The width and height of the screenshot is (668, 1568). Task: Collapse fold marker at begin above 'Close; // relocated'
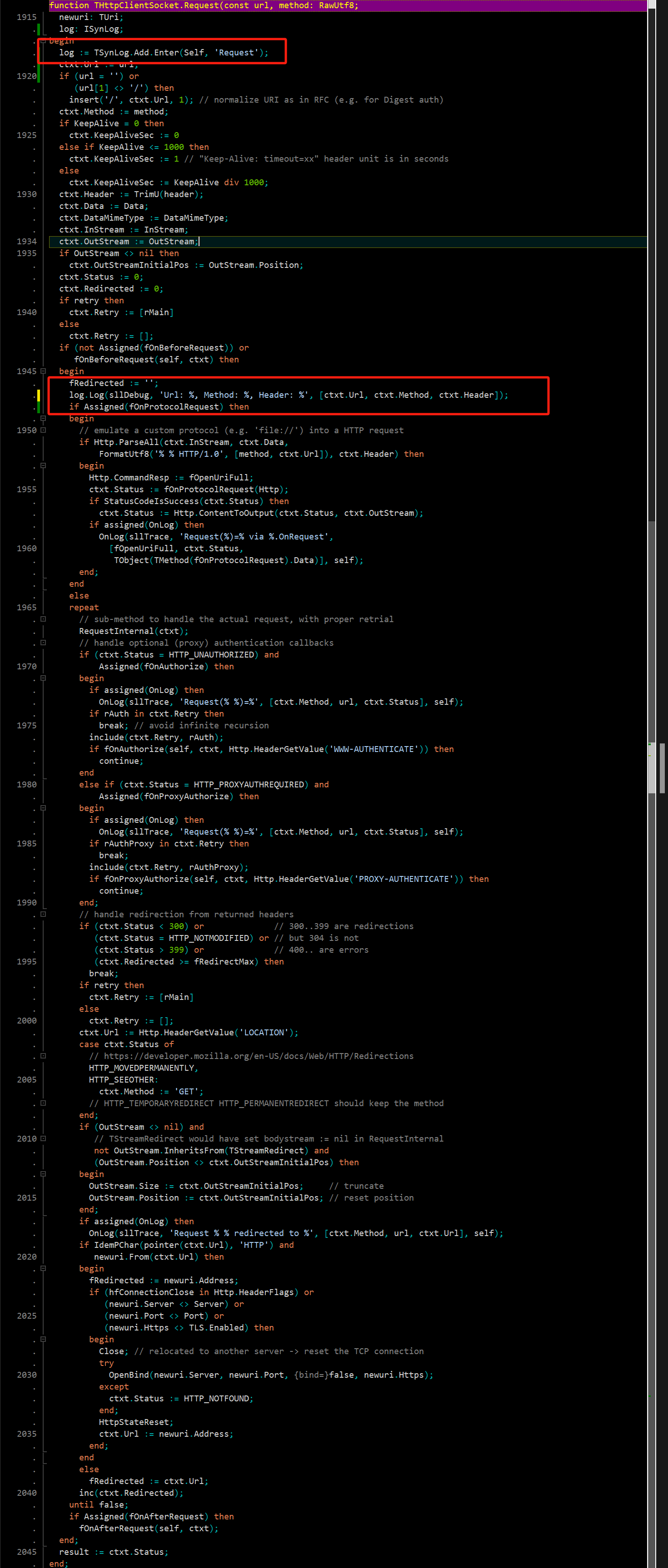[x=43, y=1340]
